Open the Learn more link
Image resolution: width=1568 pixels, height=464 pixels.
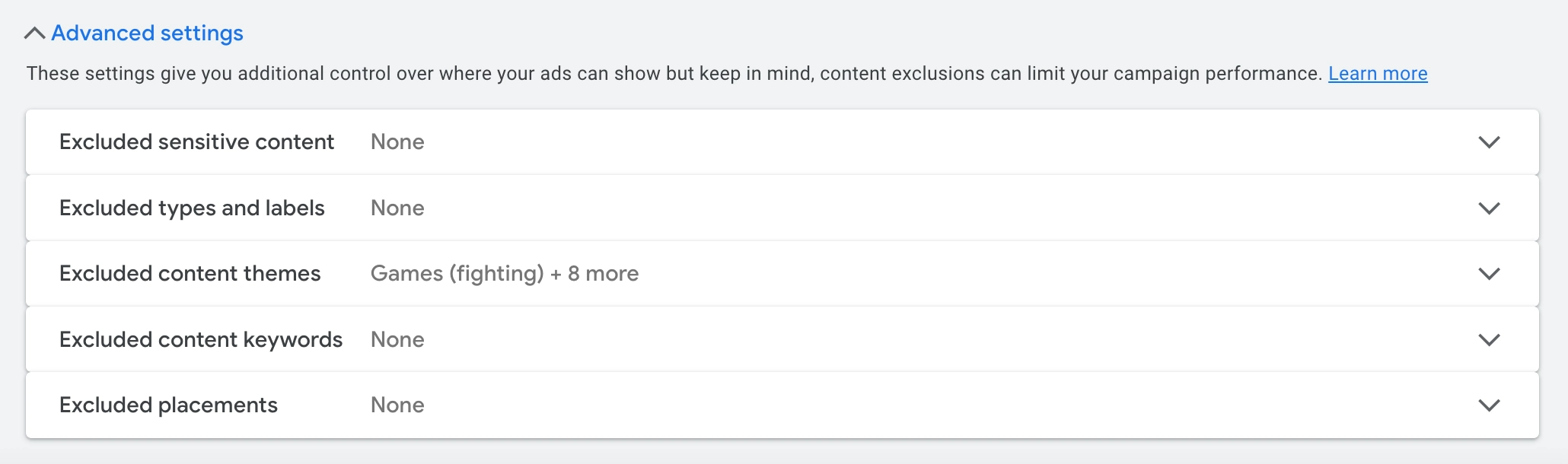[1377, 74]
